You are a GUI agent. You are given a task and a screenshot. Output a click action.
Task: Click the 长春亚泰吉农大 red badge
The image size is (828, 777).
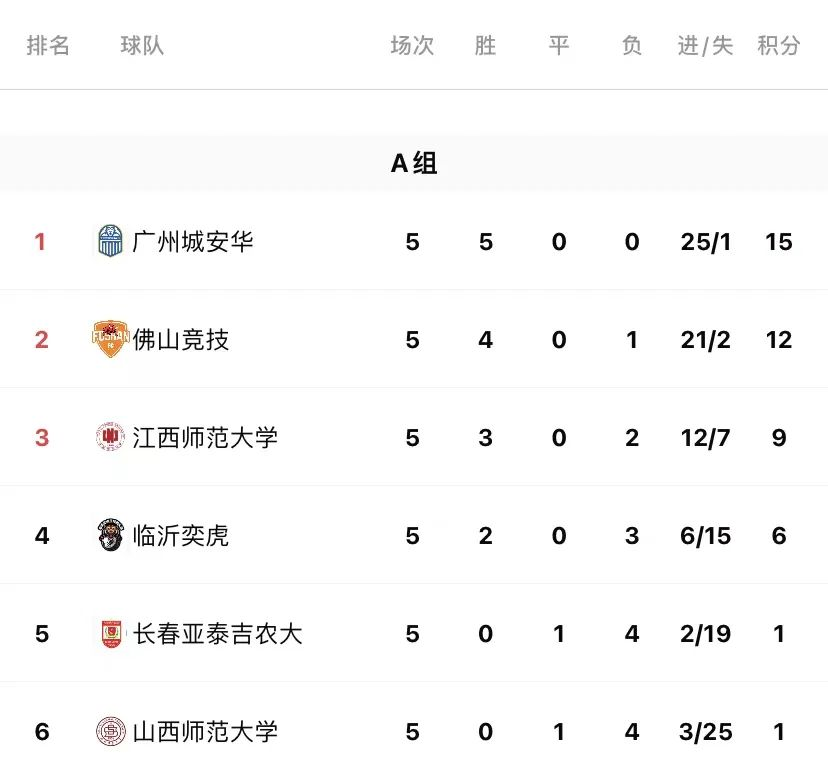(x=111, y=633)
